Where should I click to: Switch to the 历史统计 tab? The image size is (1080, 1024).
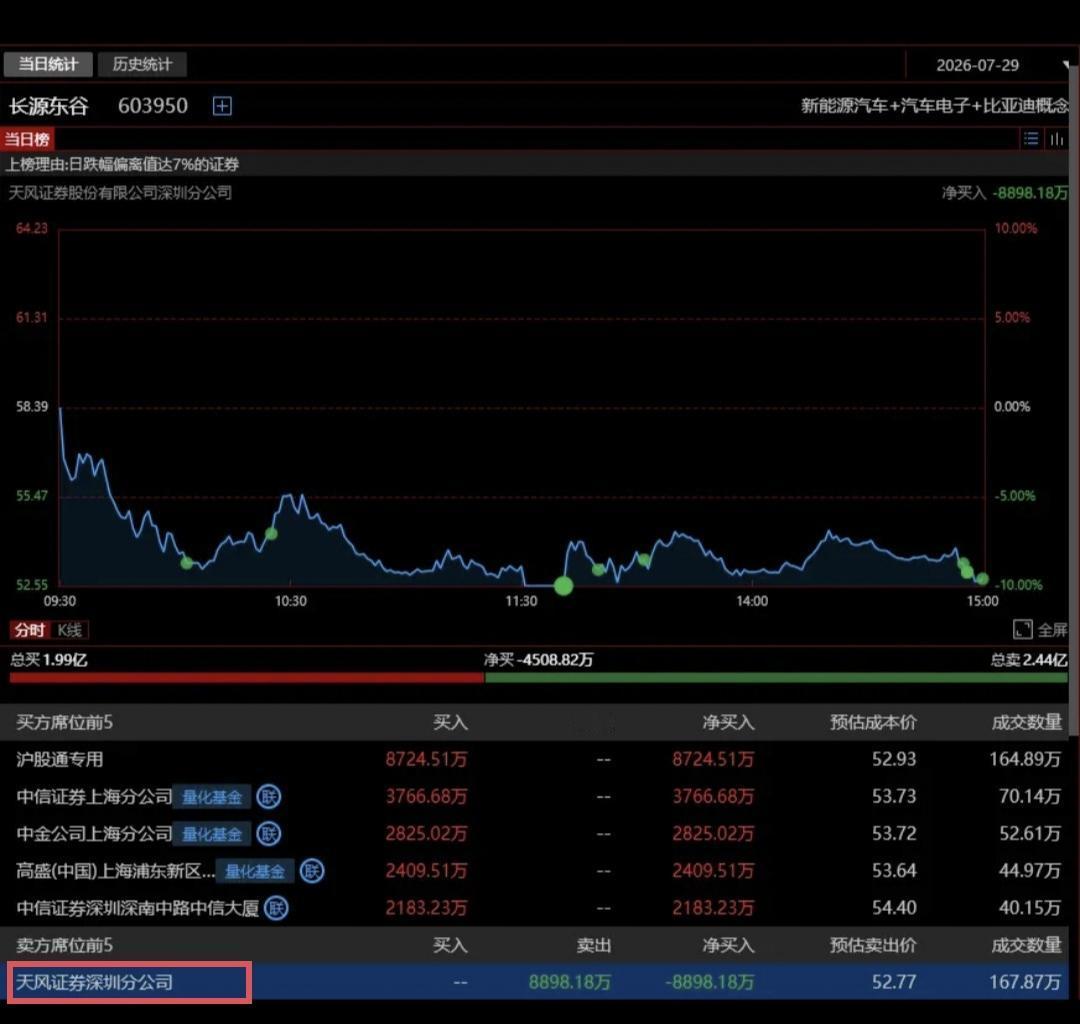[142, 64]
